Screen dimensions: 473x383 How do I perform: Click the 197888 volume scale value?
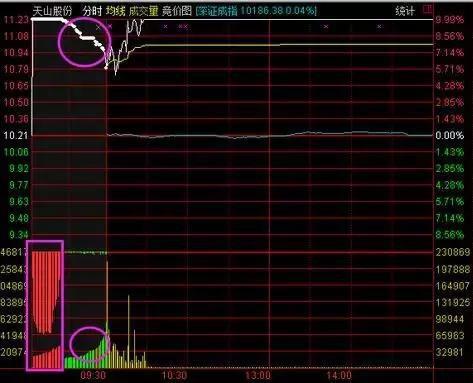tap(453, 269)
